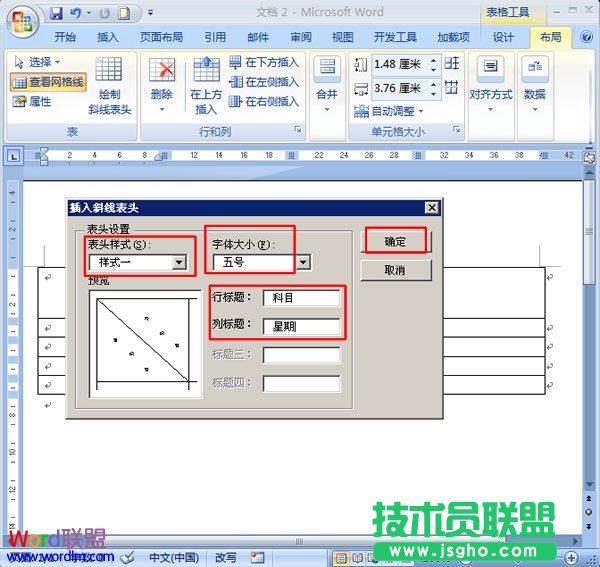Zoom in with the plus button
This screenshot has height=567, width=600.
tap(571, 558)
